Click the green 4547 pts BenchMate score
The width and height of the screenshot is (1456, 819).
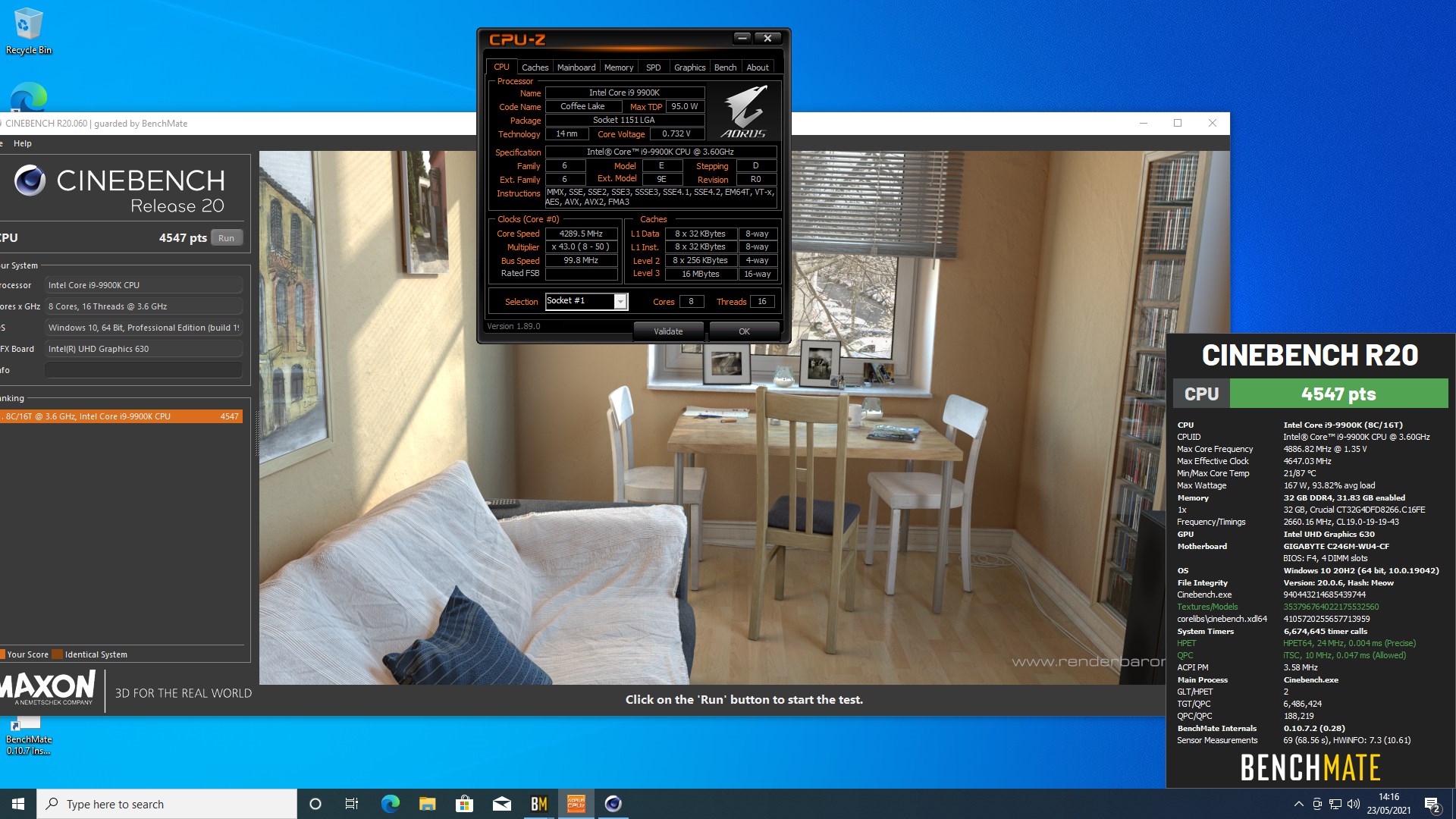coord(1338,394)
